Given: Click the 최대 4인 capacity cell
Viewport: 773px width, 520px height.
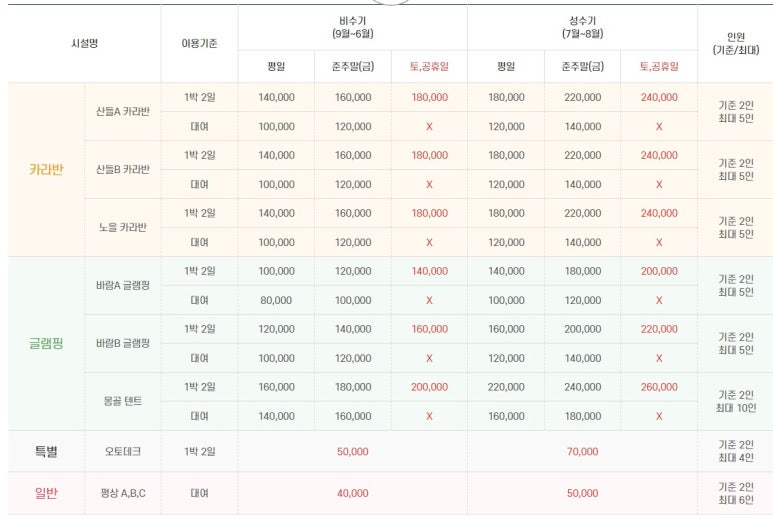Looking at the screenshot, I should (x=734, y=459).
